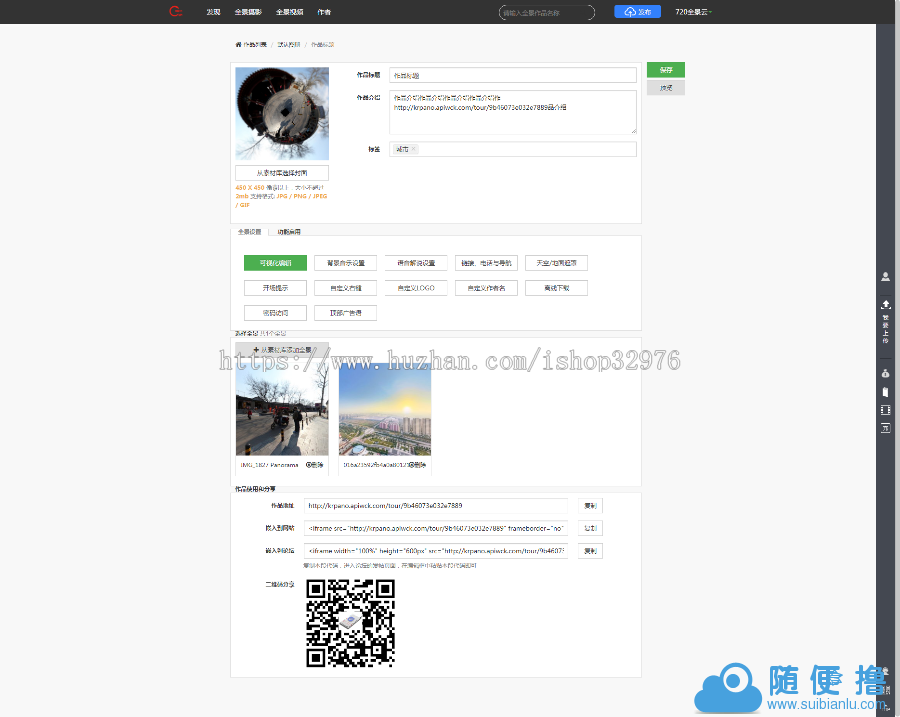900x717 pixels.
Task: Copy the 100% width iframe code
Action: (x=590, y=551)
